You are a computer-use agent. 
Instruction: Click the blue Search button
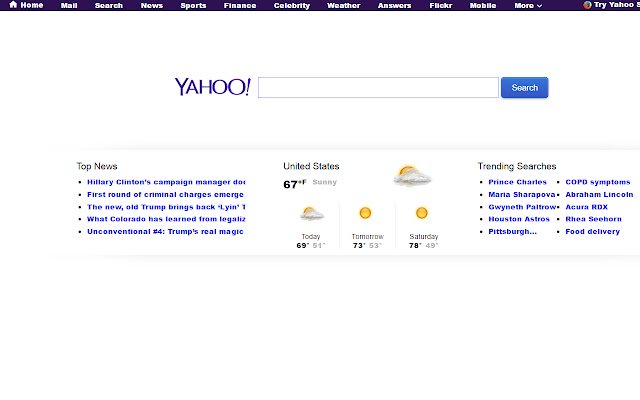(x=524, y=87)
